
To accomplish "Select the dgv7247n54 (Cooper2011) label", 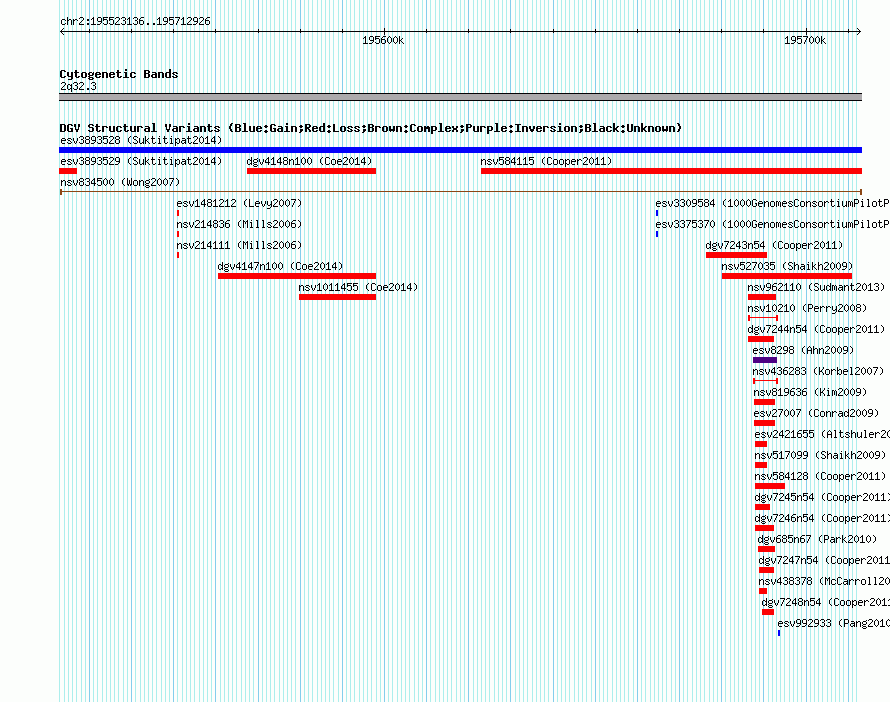I will point(824,560).
